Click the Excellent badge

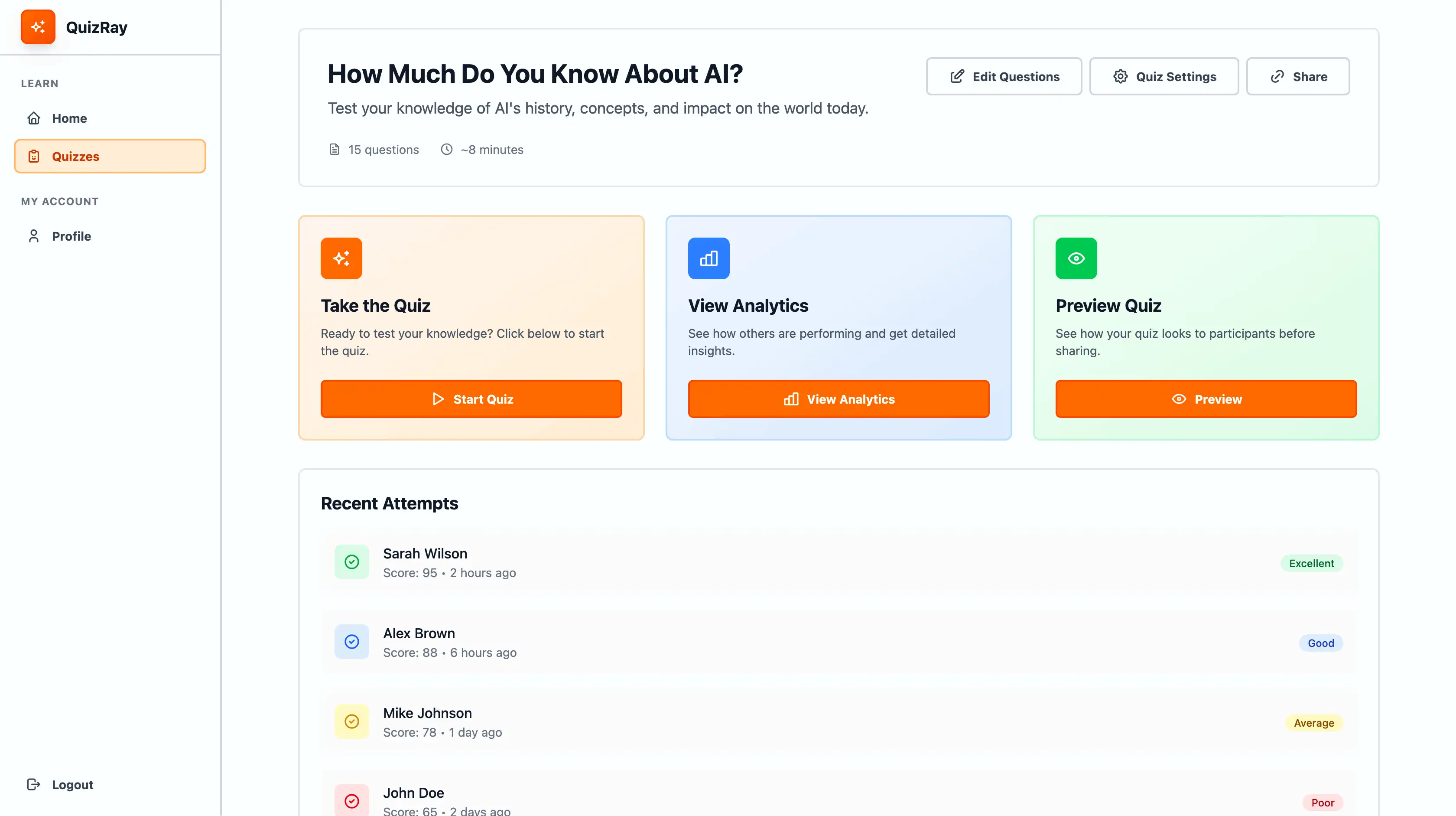(1311, 563)
